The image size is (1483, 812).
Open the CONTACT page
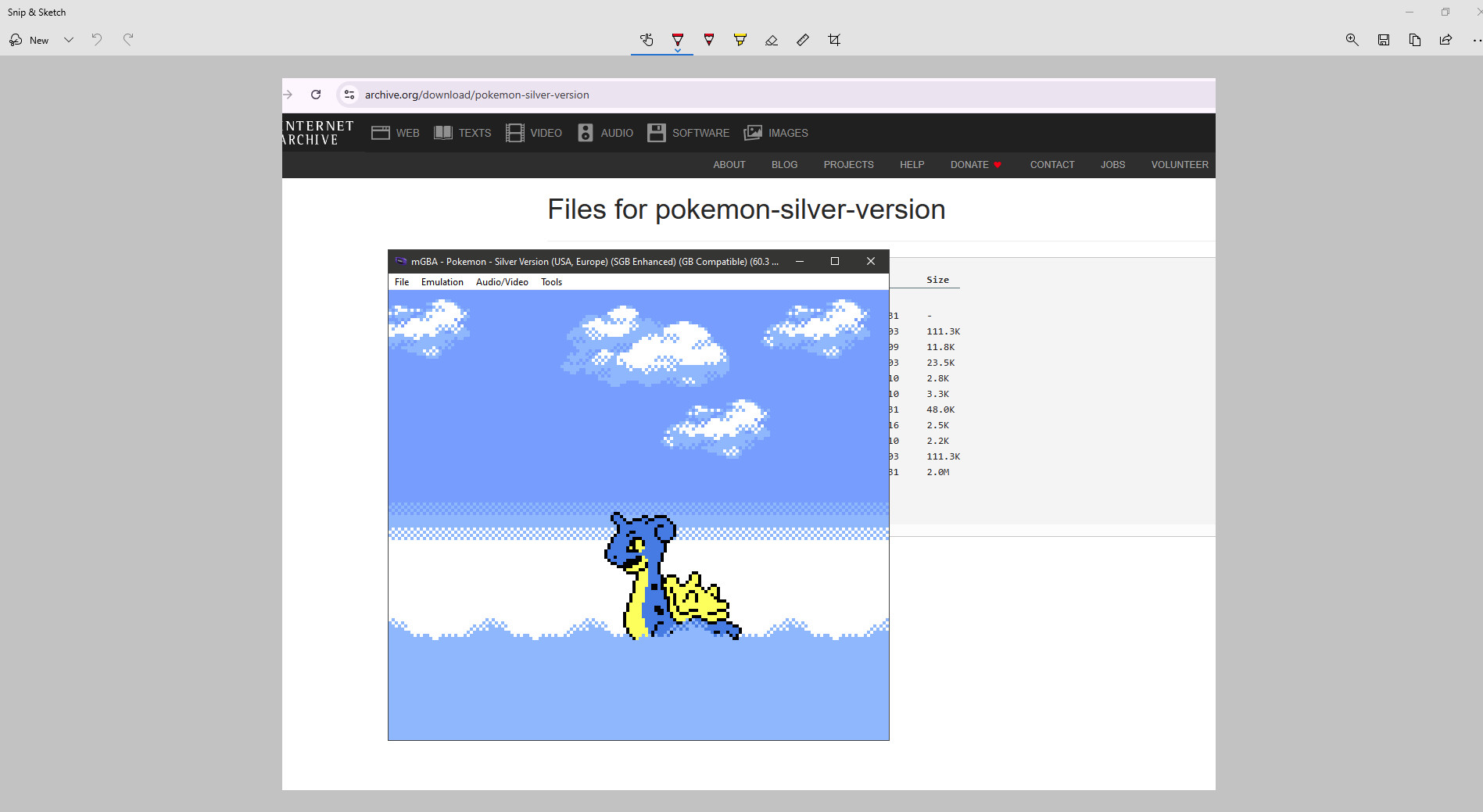pyautogui.click(x=1052, y=165)
